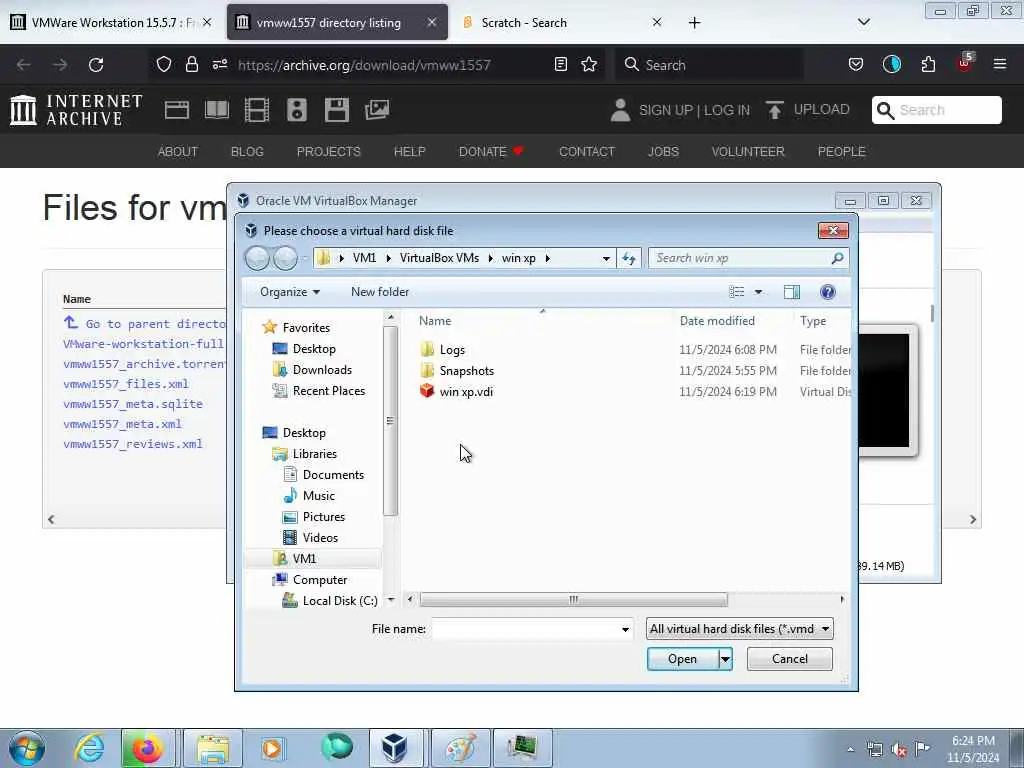1024x768 pixels.
Task: Click New folder in dialog toolbar
Action: click(x=380, y=292)
